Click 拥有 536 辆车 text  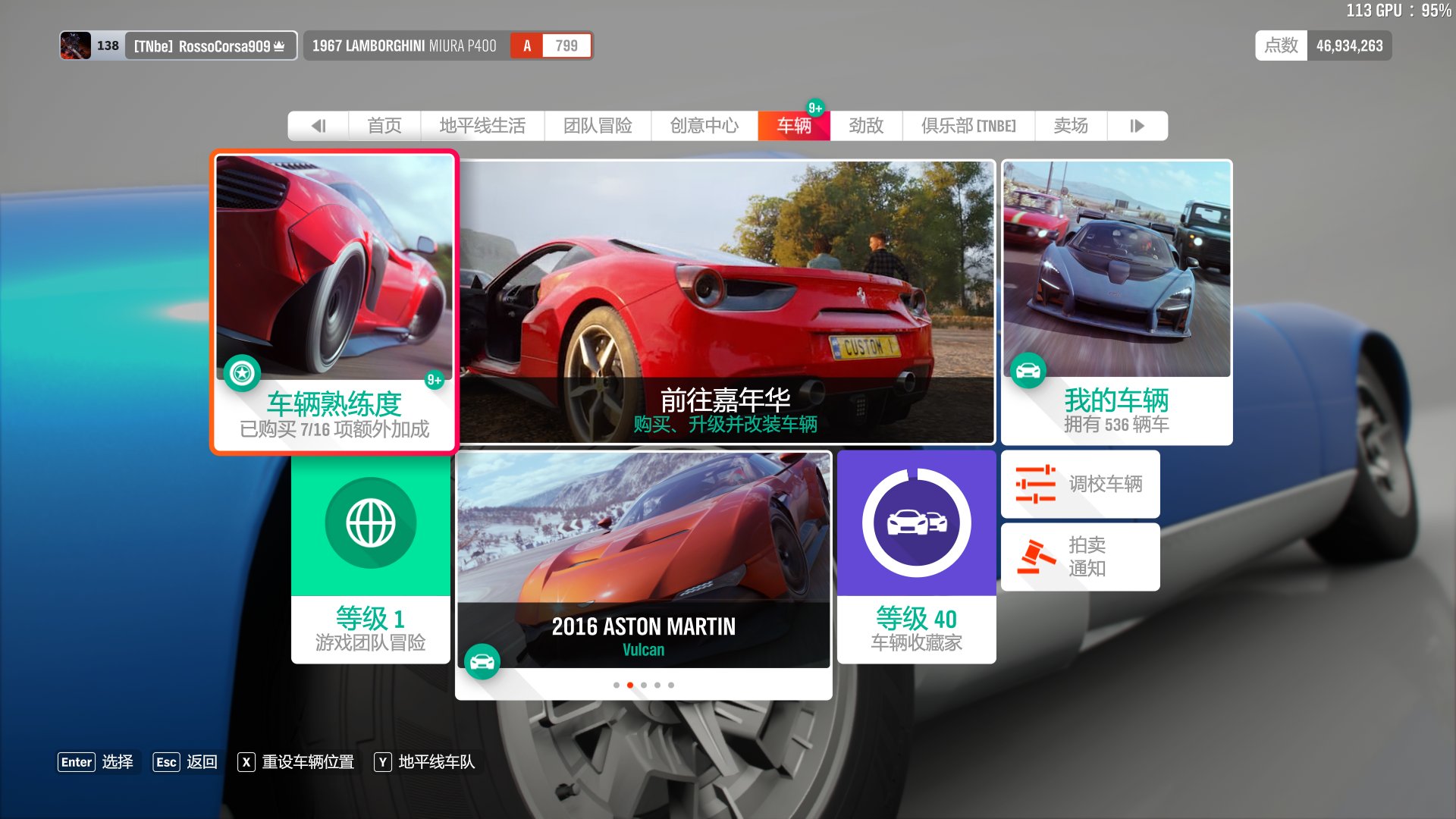[1116, 425]
